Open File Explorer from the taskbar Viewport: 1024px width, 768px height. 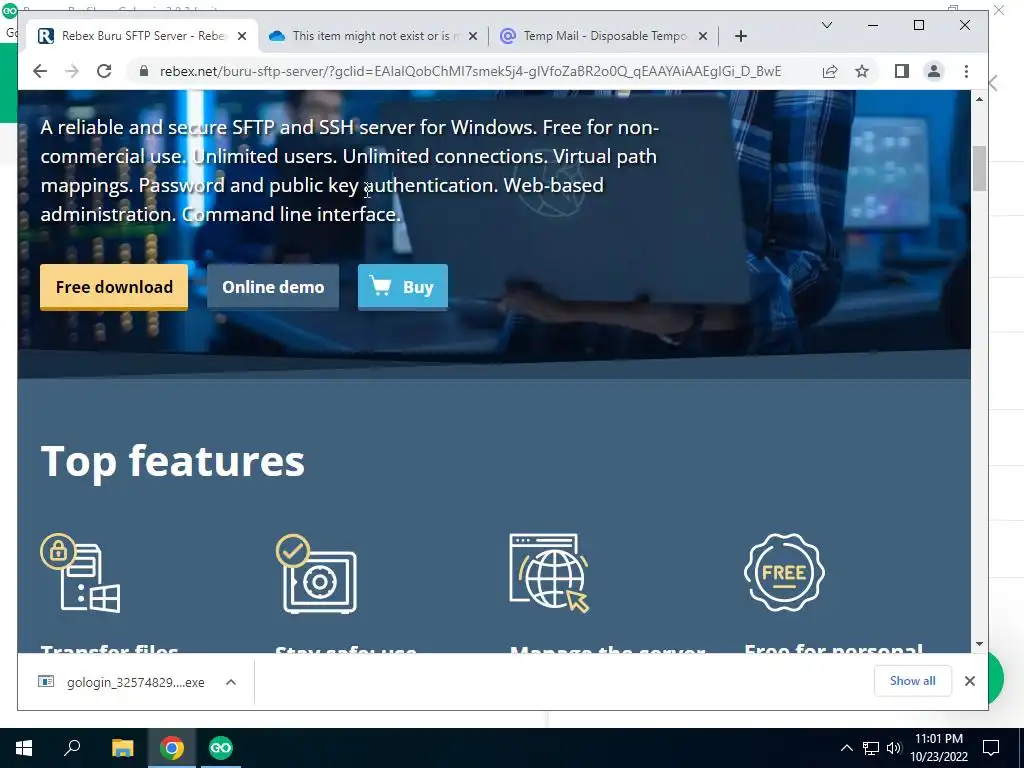[122, 748]
